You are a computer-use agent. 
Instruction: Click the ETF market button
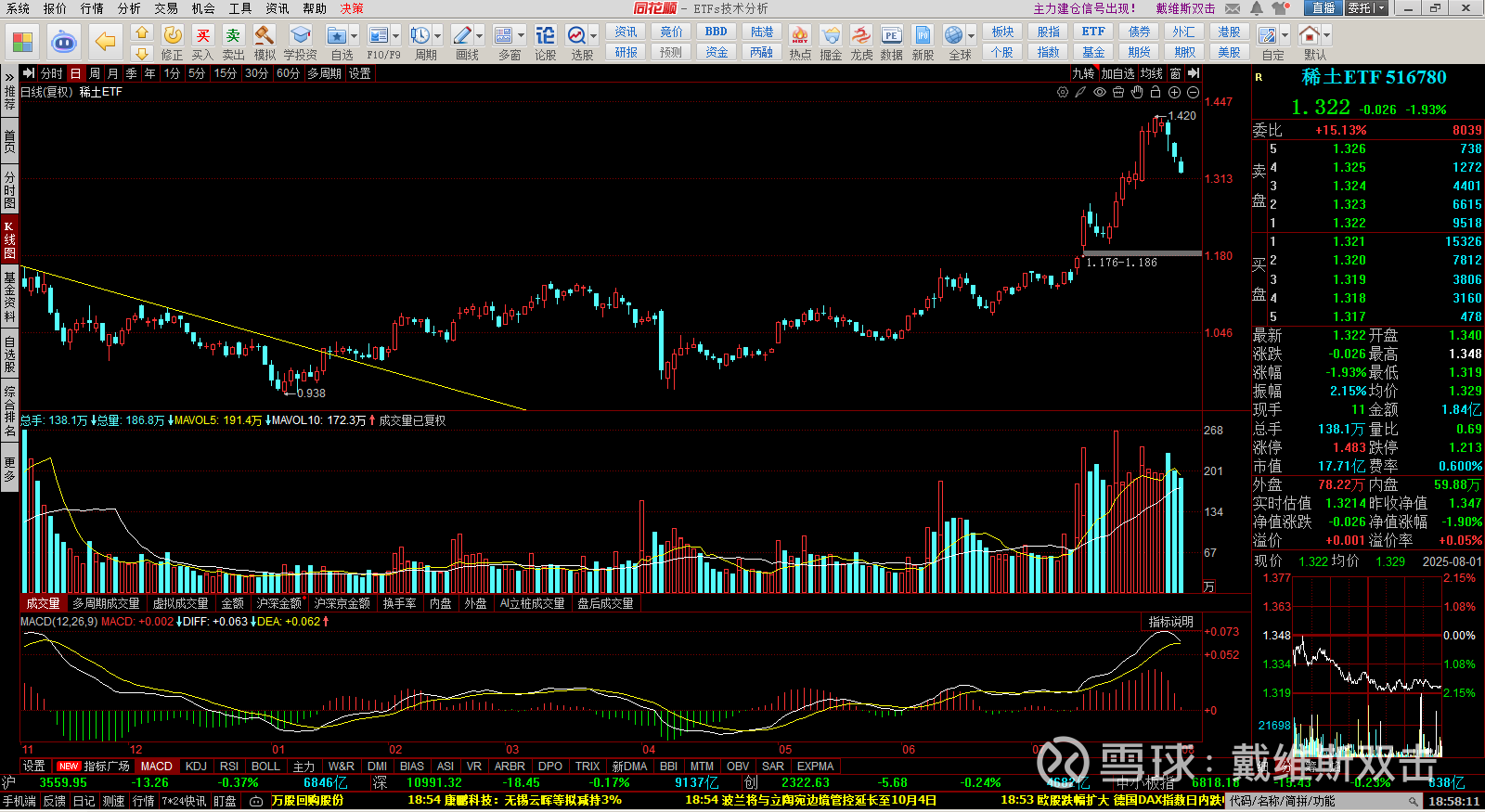[x=1093, y=32]
